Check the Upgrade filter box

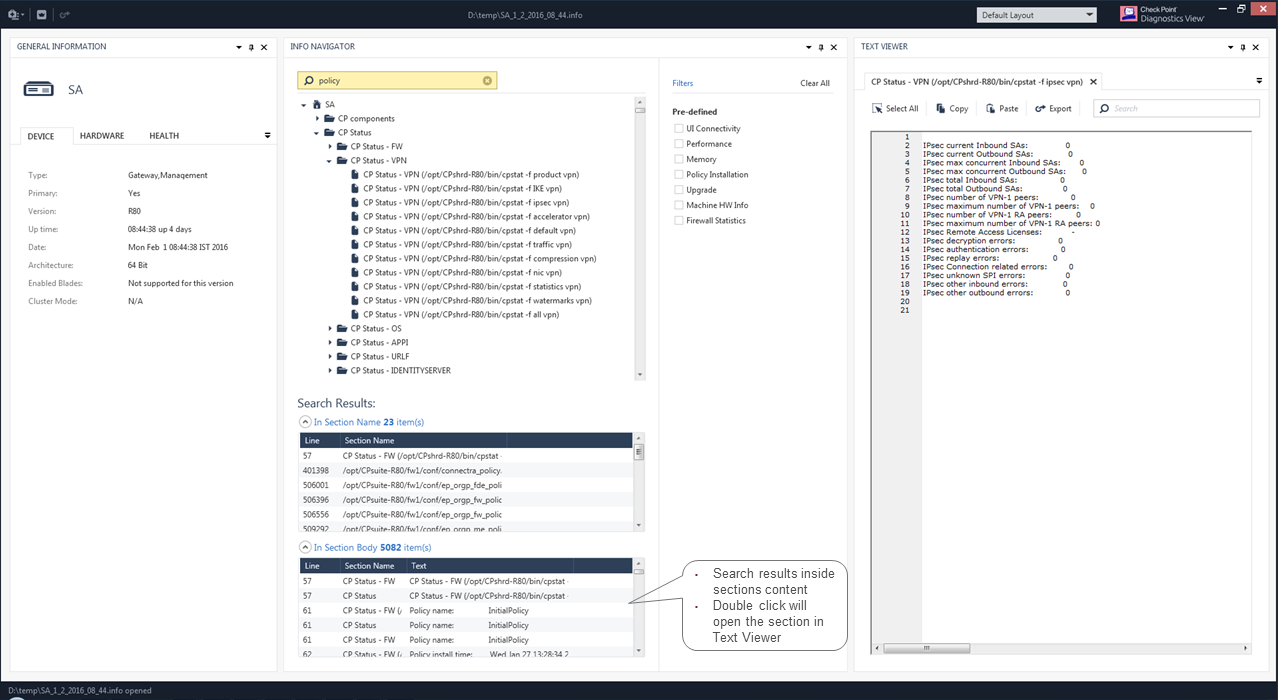click(679, 190)
